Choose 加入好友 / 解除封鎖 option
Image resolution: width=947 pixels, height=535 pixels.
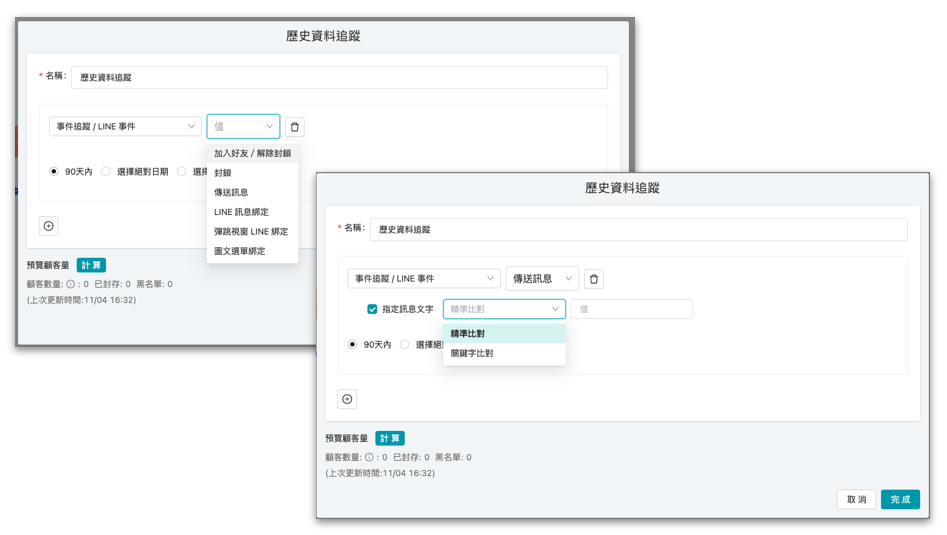[252, 153]
